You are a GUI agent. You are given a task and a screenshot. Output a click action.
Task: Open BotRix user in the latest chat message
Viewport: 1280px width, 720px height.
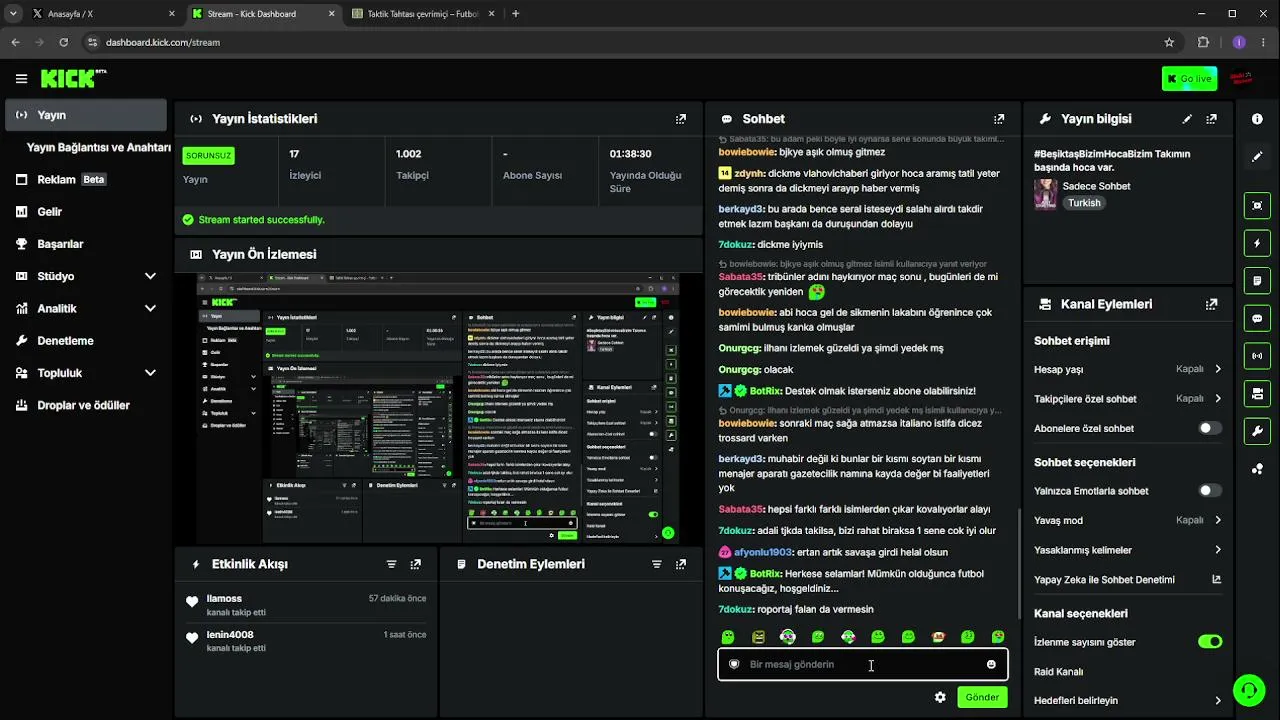765,574
